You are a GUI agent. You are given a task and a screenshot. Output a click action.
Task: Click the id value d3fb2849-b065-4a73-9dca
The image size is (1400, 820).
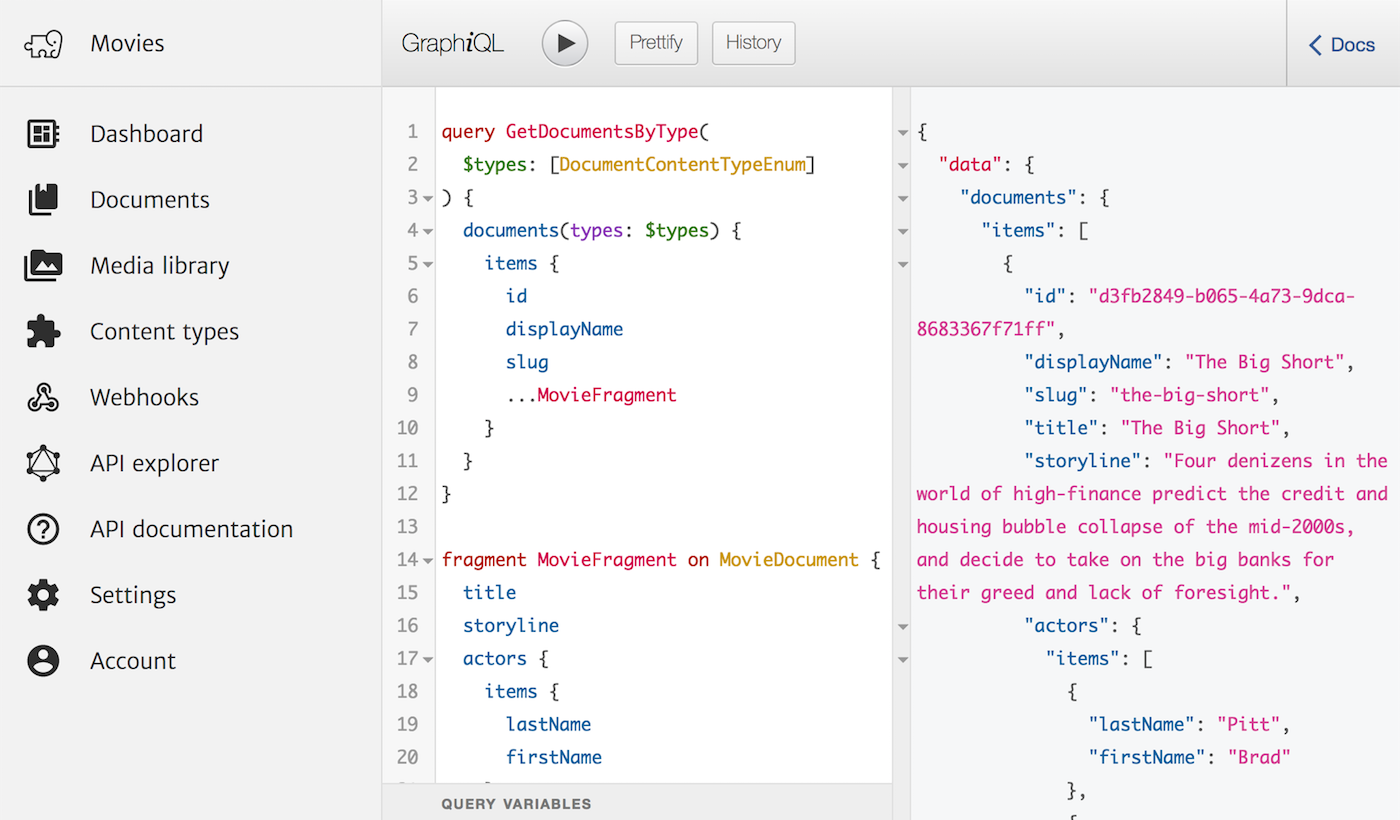(1222, 296)
